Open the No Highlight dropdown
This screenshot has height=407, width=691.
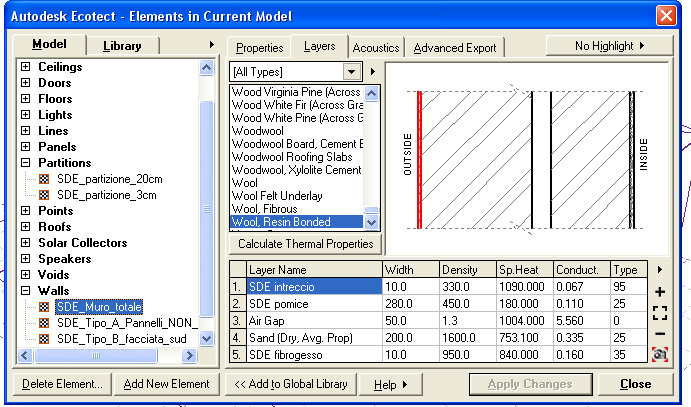[x=609, y=45]
